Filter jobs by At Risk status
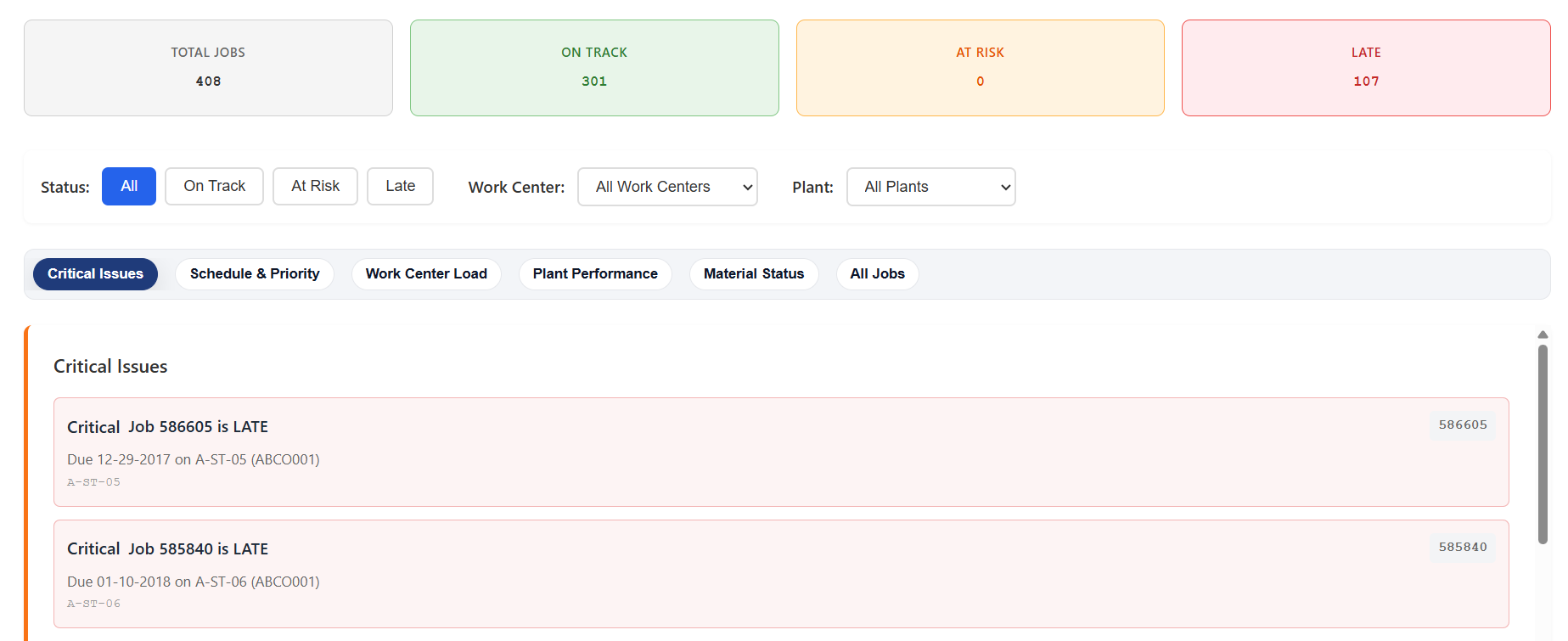Screen dimensions: 1568x641 coord(315,186)
